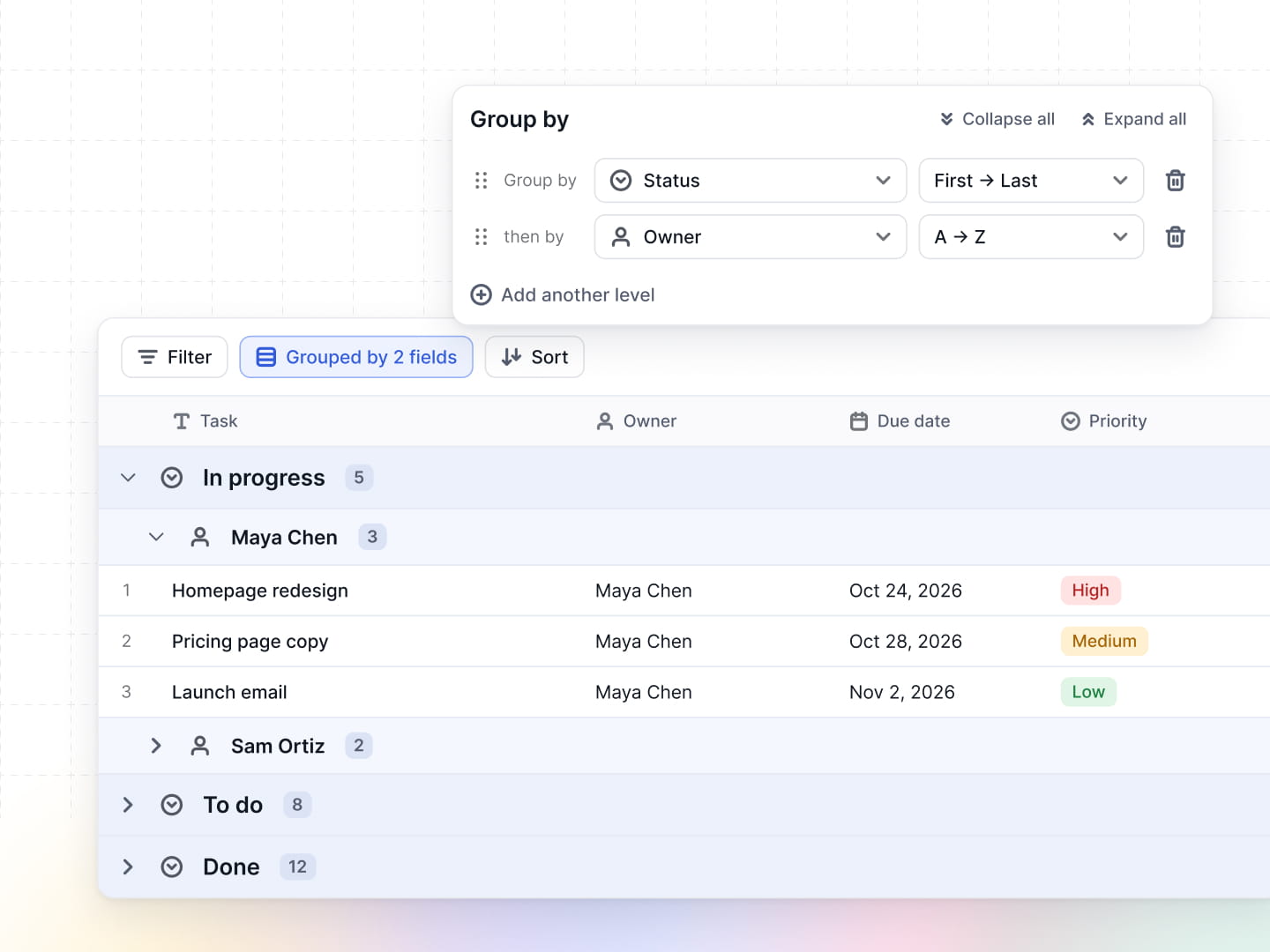This screenshot has width=1270, height=952.
Task: Remove the Owner grouping level
Action: pos(1175,237)
